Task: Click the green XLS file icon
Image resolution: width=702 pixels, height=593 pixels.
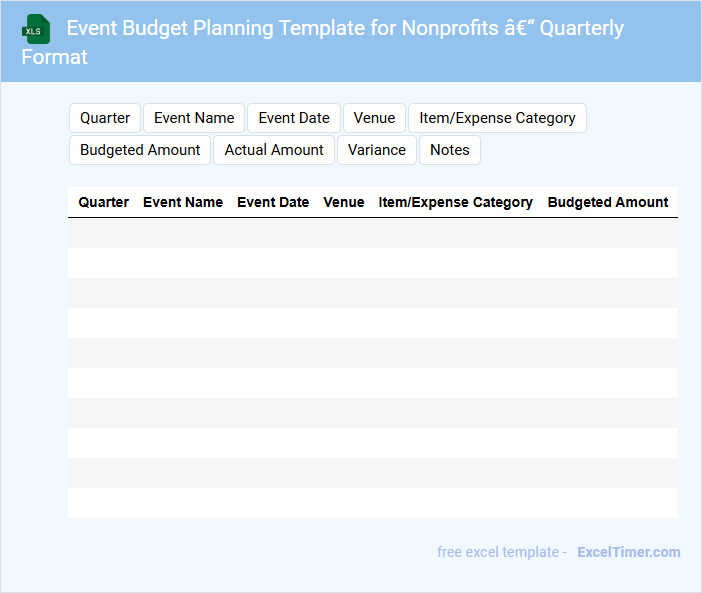Action: coord(35,29)
